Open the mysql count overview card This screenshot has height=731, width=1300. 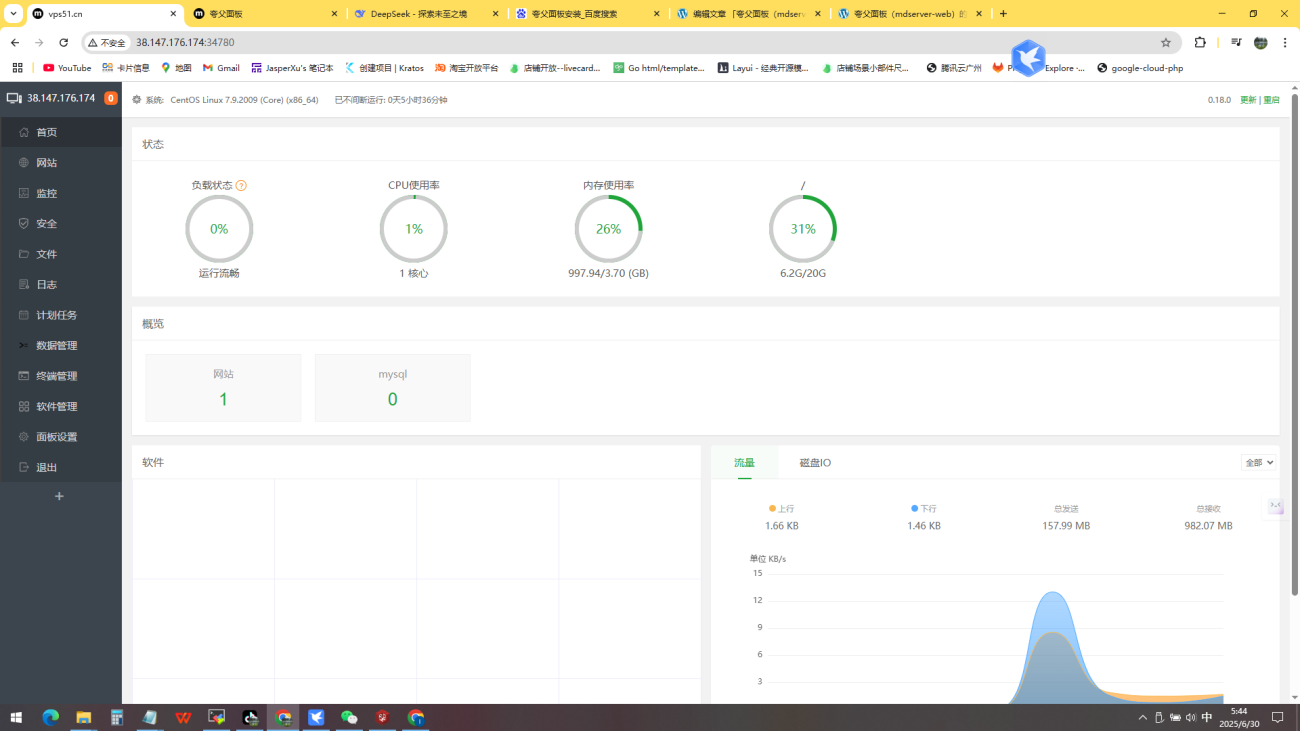392,387
